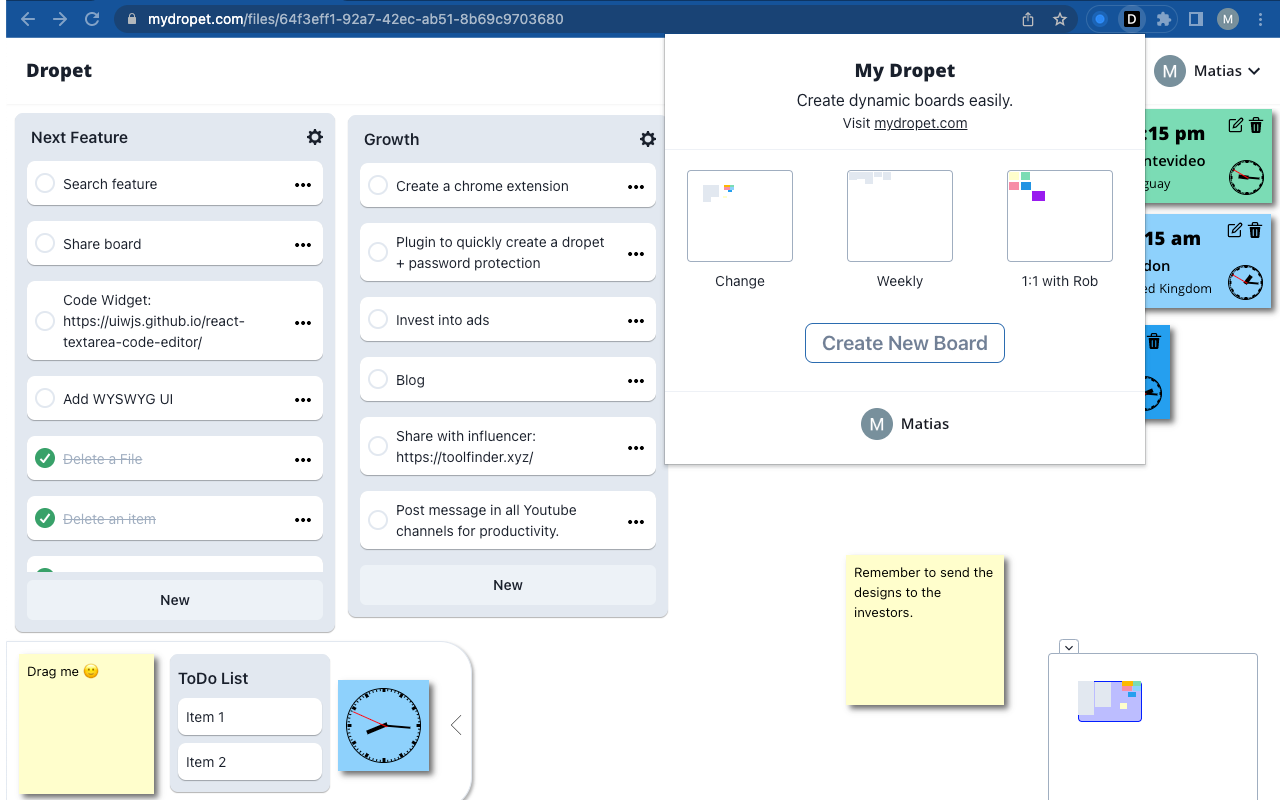Add new item to Growth list
Screen dimensions: 1280x800
pos(508,585)
